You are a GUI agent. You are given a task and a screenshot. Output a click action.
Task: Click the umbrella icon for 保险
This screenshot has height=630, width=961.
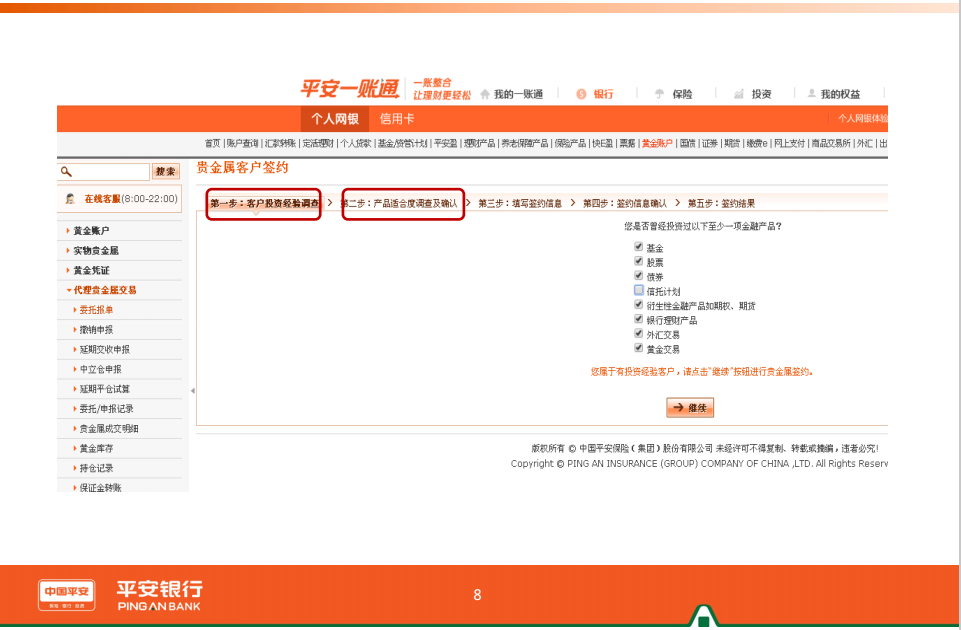[659, 94]
